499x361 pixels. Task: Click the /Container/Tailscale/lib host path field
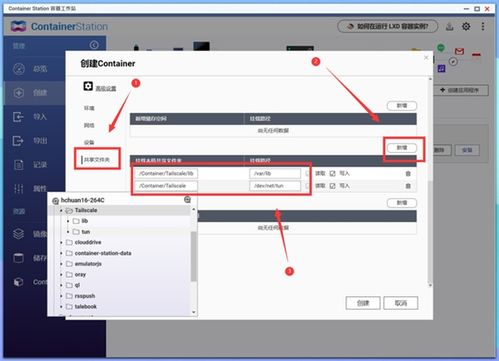166,174
